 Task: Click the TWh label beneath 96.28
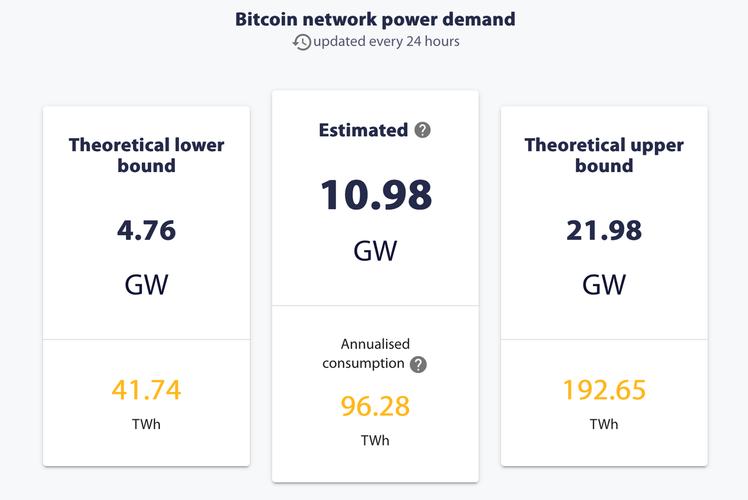click(375, 441)
